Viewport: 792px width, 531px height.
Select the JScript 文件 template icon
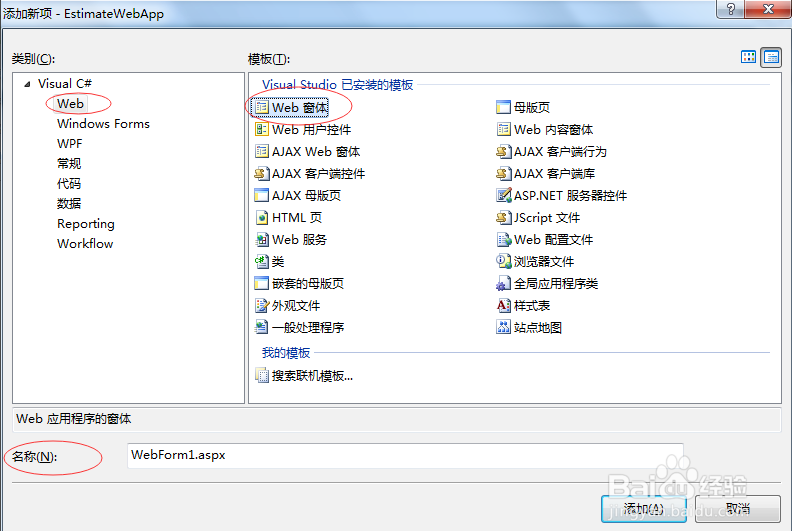pyautogui.click(x=504, y=217)
